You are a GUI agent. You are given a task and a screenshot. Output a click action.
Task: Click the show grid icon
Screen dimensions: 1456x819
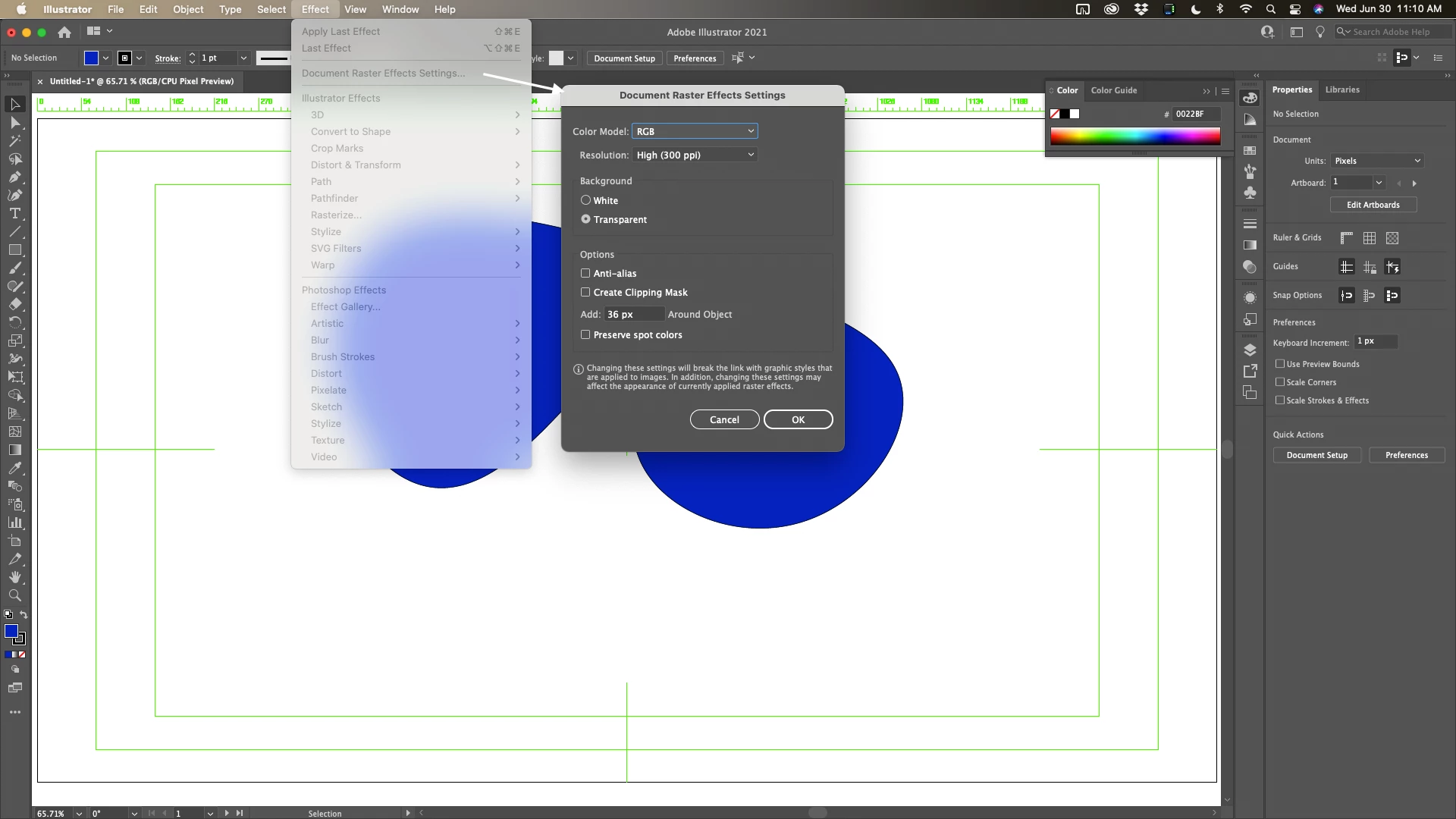click(1369, 238)
